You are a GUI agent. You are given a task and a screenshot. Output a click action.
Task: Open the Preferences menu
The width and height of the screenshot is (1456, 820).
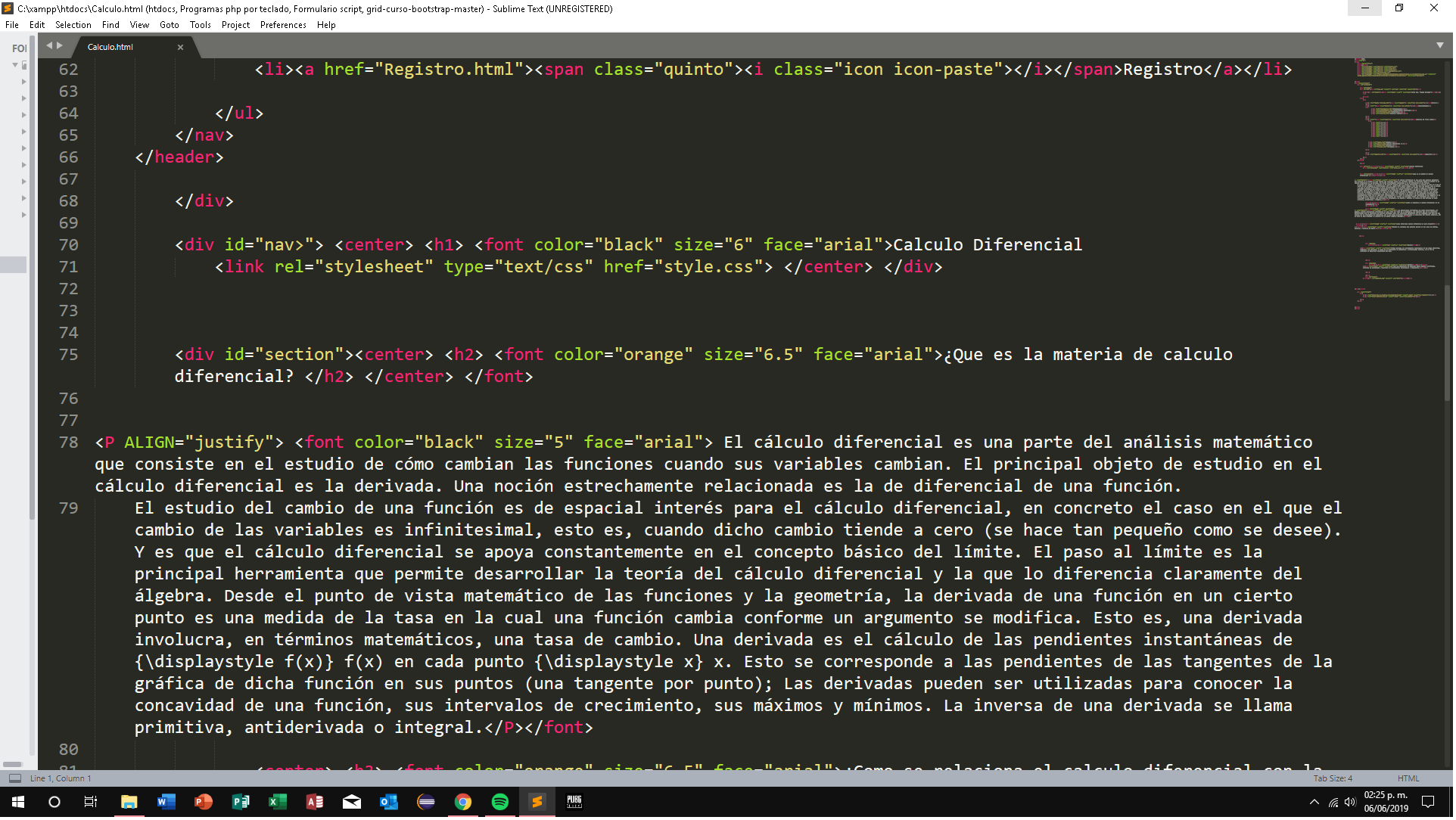284,25
